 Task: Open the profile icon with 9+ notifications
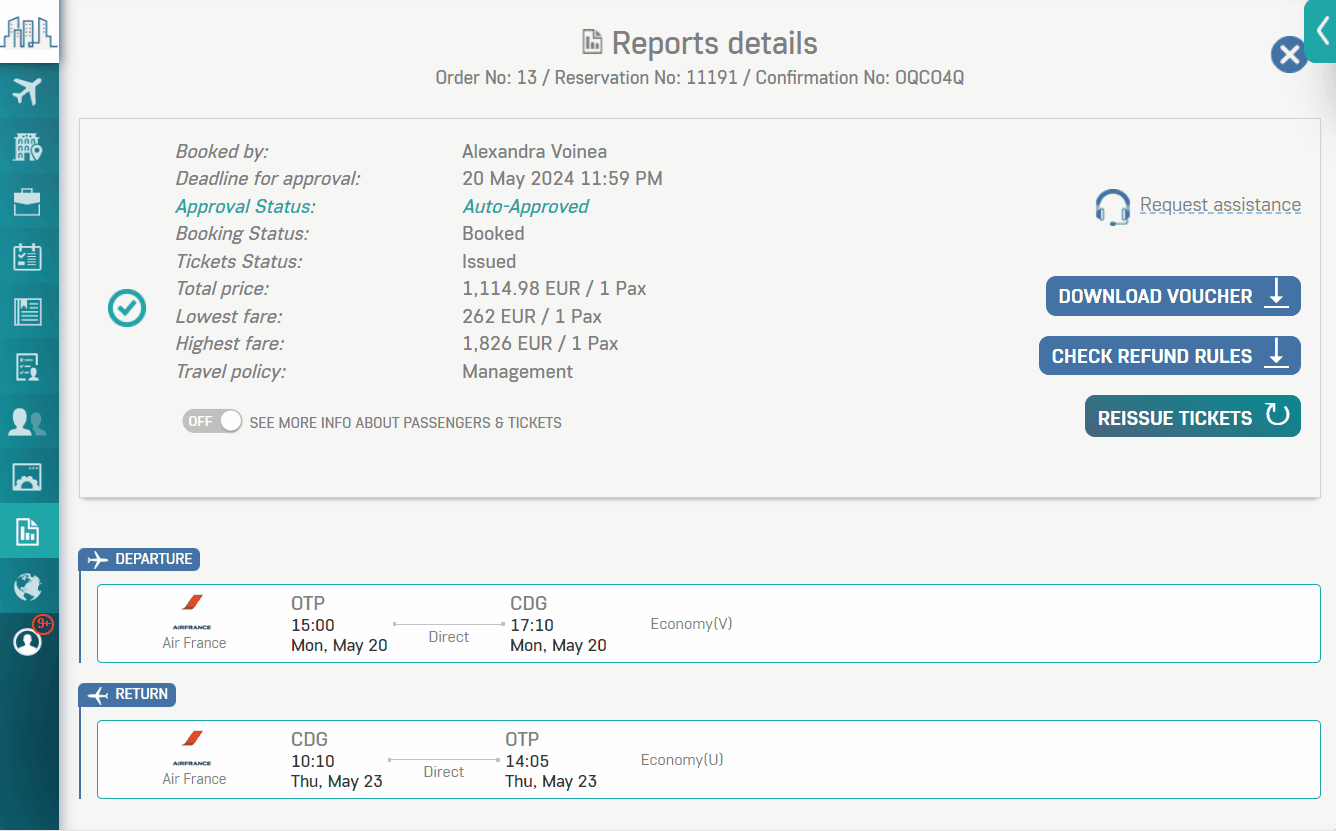[x=27, y=641]
